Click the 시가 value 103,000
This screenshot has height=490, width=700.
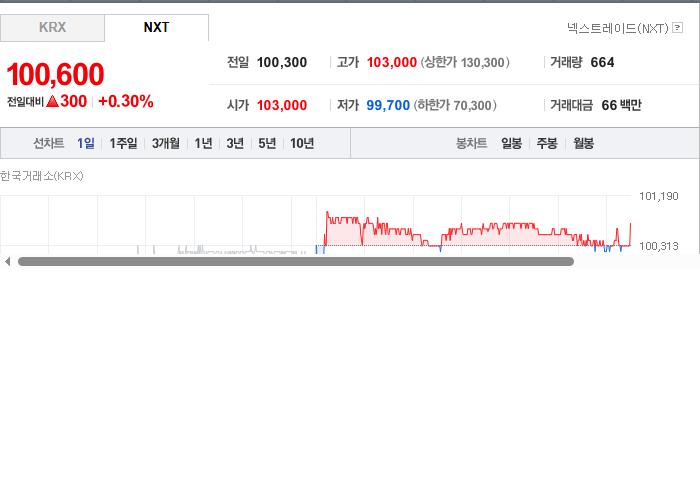coord(282,105)
